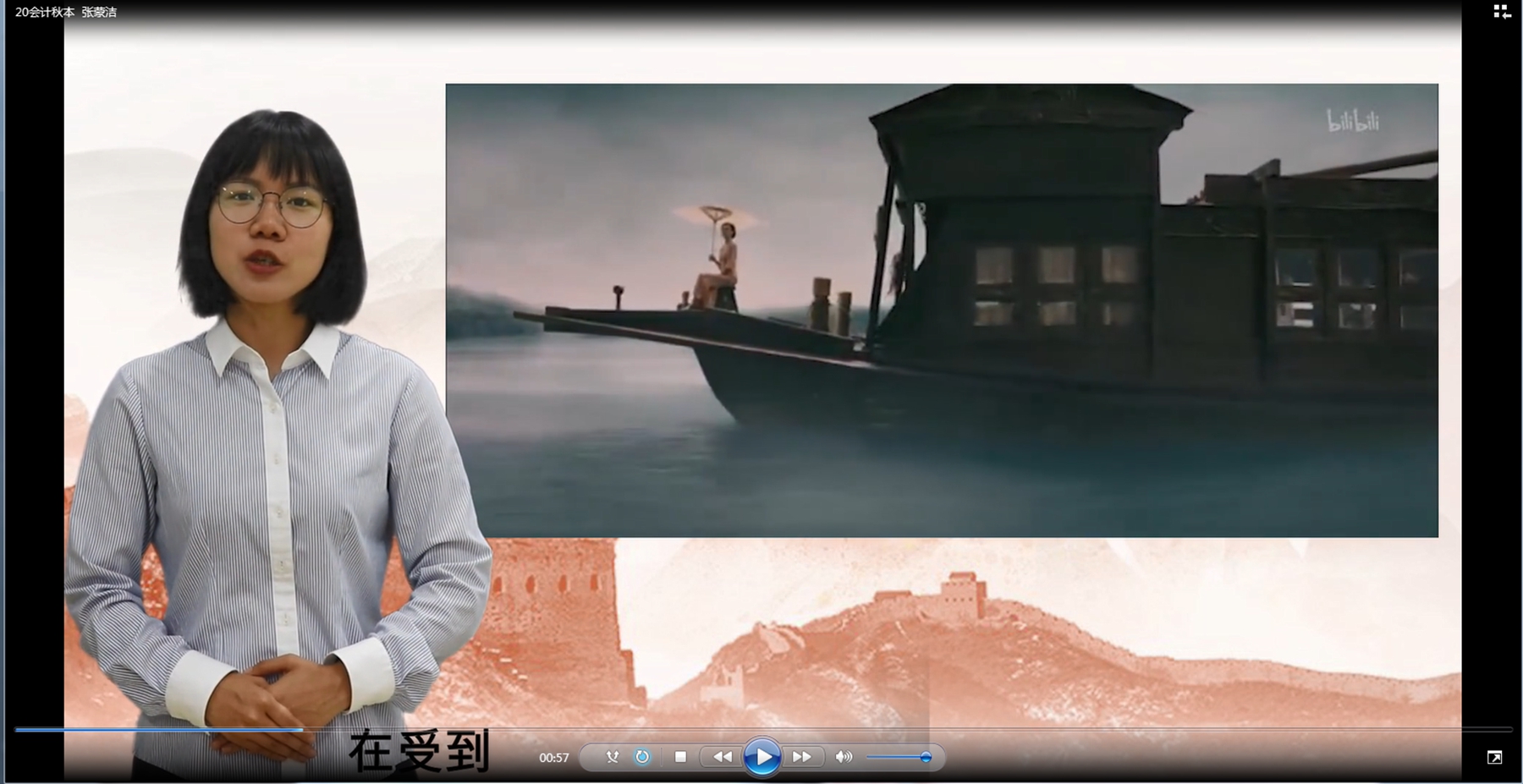Screen dimensions: 1523x784
Task: View the video in full screen
Action: [x=1494, y=757]
